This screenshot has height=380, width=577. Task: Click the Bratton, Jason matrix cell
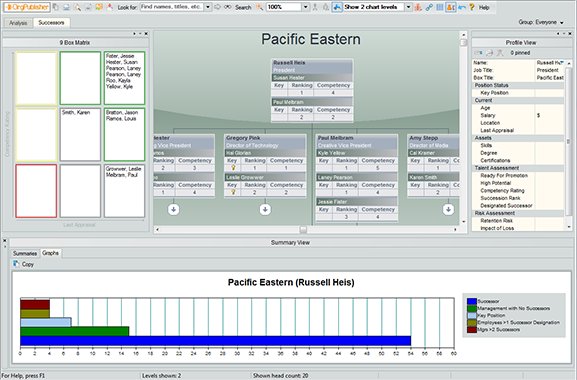point(124,135)
